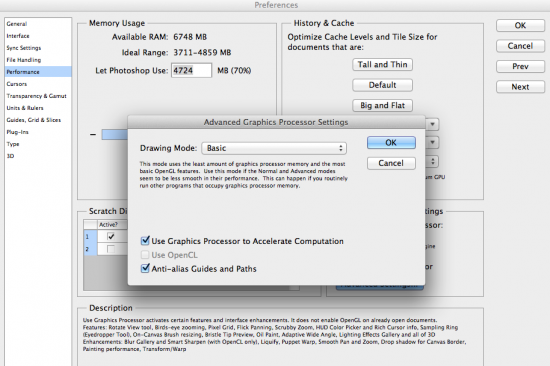550x366 pixels.
Task: Open the Drawing Mode dropdown
Action: (274, 148)
